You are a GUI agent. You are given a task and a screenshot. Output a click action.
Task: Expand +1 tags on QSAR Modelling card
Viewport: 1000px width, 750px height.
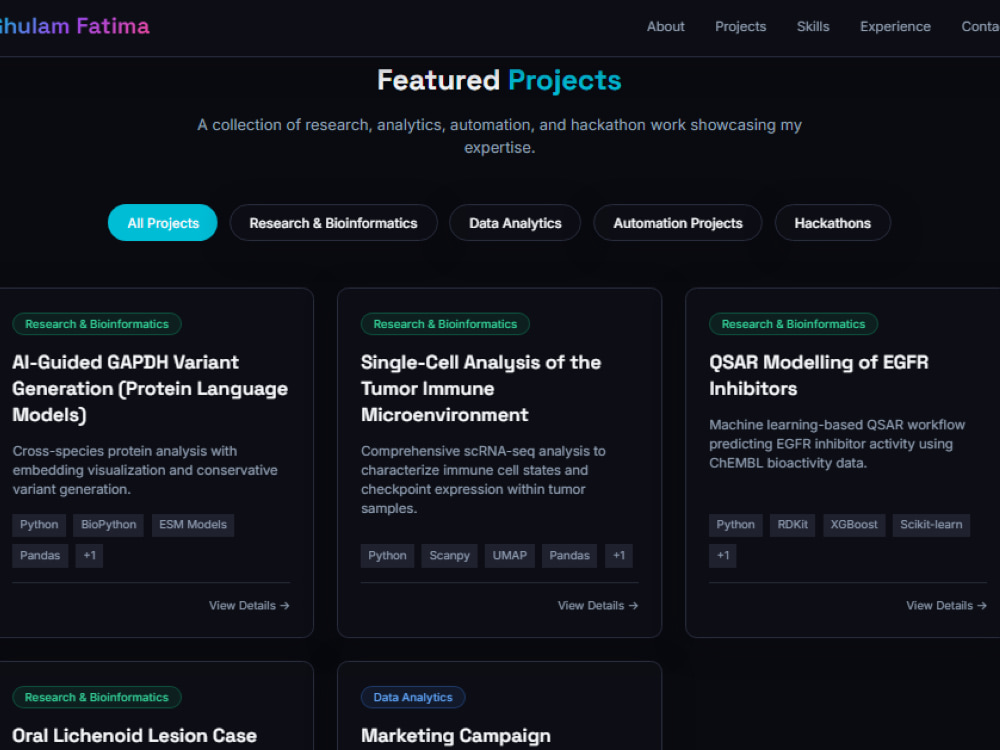[723, 555]
